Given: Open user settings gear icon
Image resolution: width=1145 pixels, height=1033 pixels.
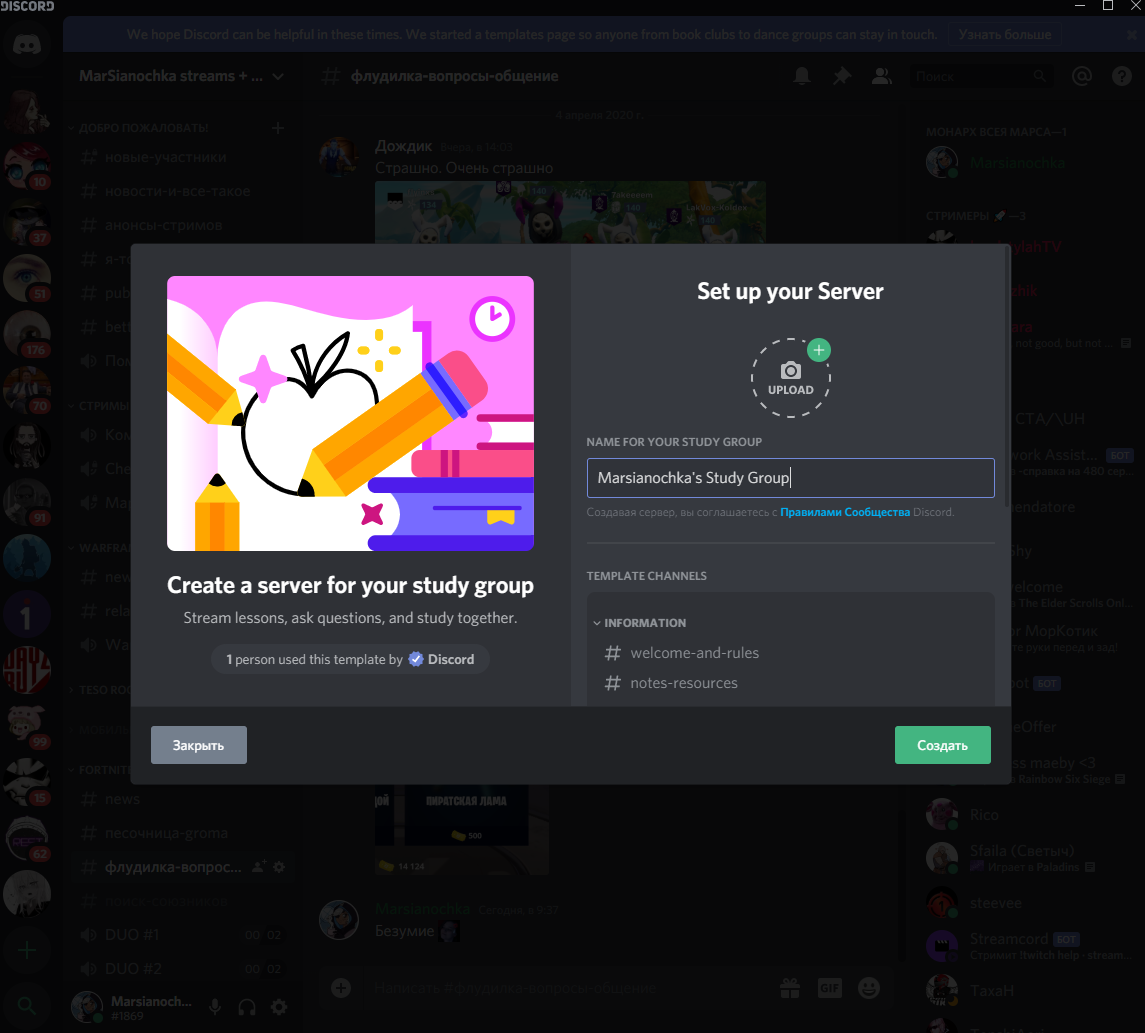Looking at the screenshot, I should click(279, 1007).
